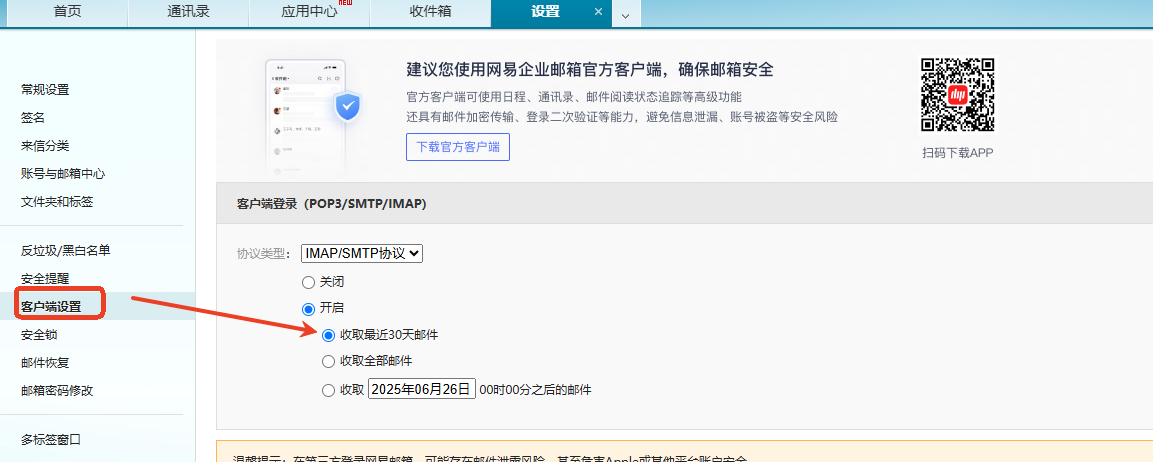Open 文件夹和标签 settings
This screenshot has height=462, width=1153.
coord(57,202)
